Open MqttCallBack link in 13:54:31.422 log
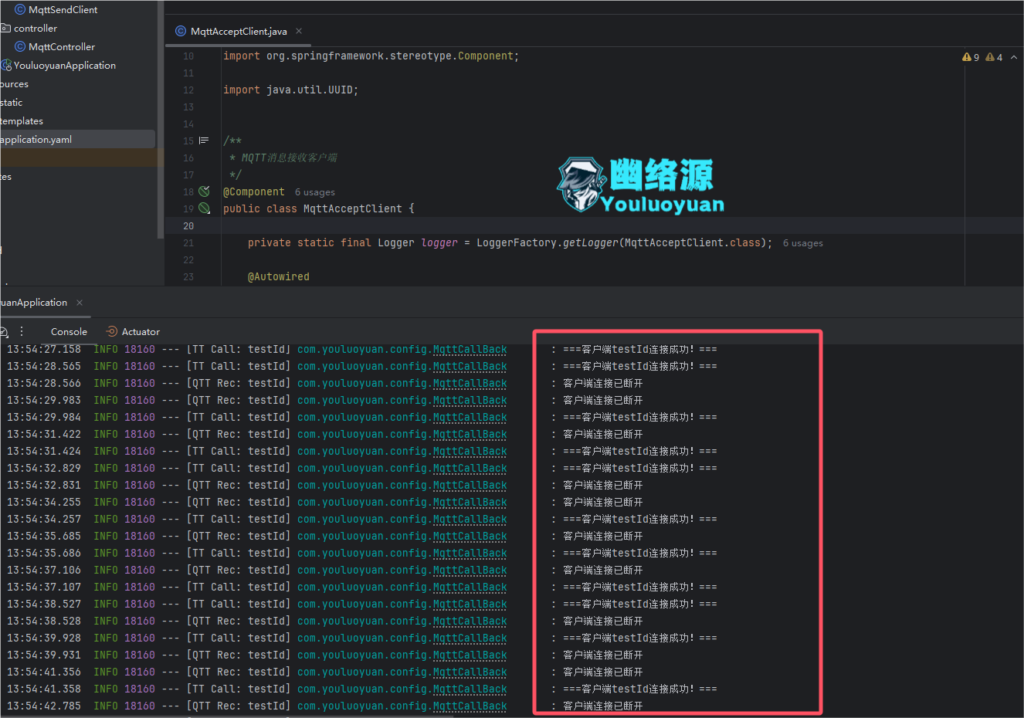 (470, 434)
